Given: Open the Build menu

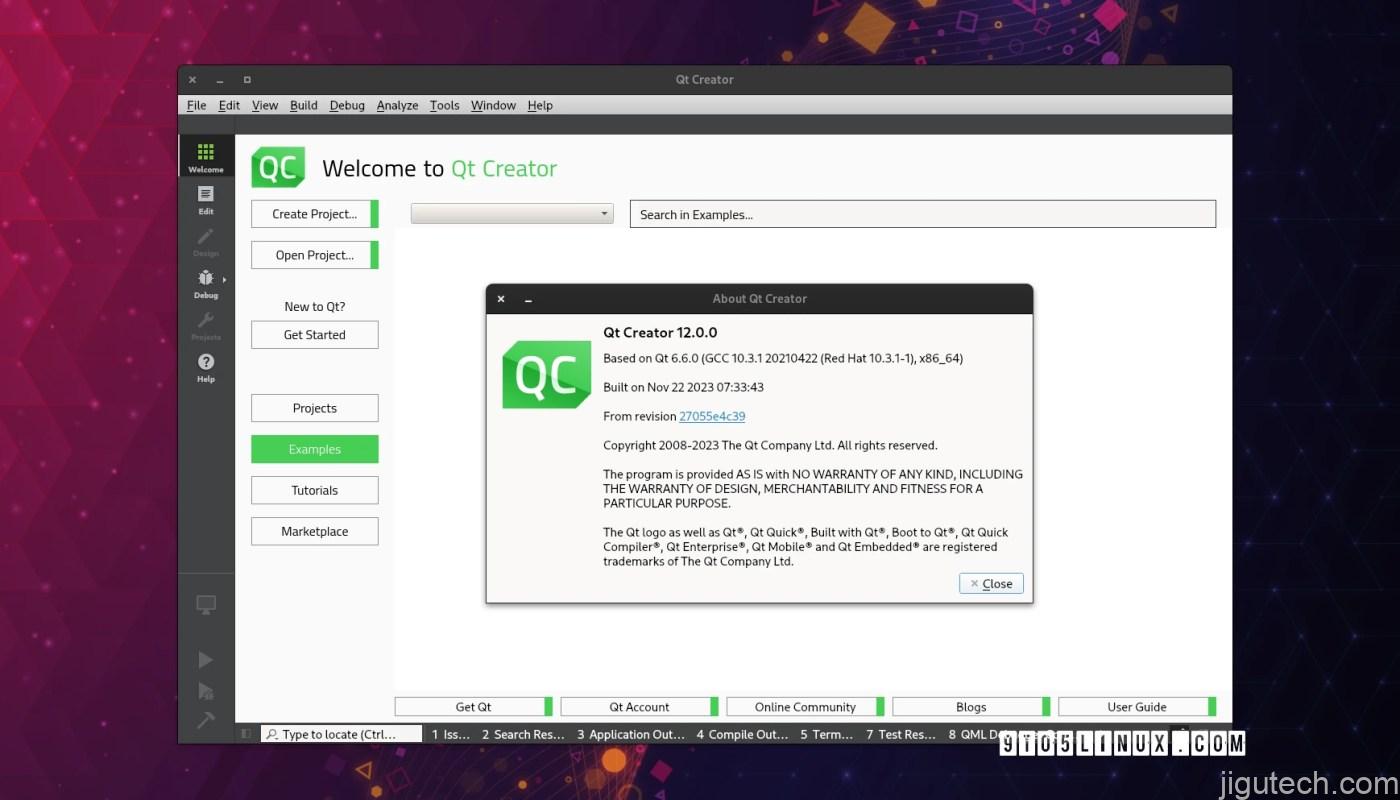Looking at the screenshot, I should click(x=304, y=105).
